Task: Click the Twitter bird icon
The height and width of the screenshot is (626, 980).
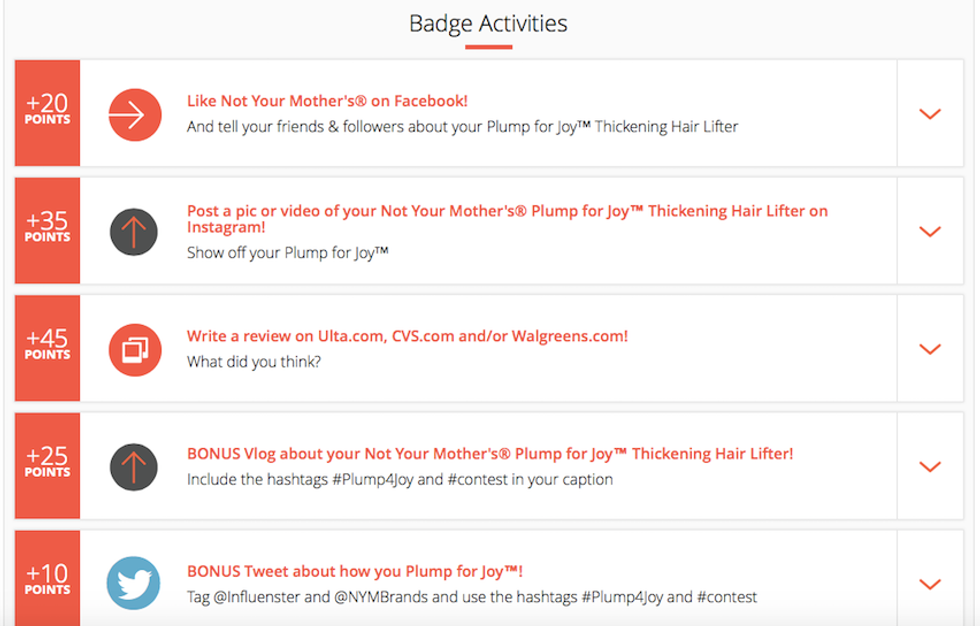Action: tap(134, 583)
